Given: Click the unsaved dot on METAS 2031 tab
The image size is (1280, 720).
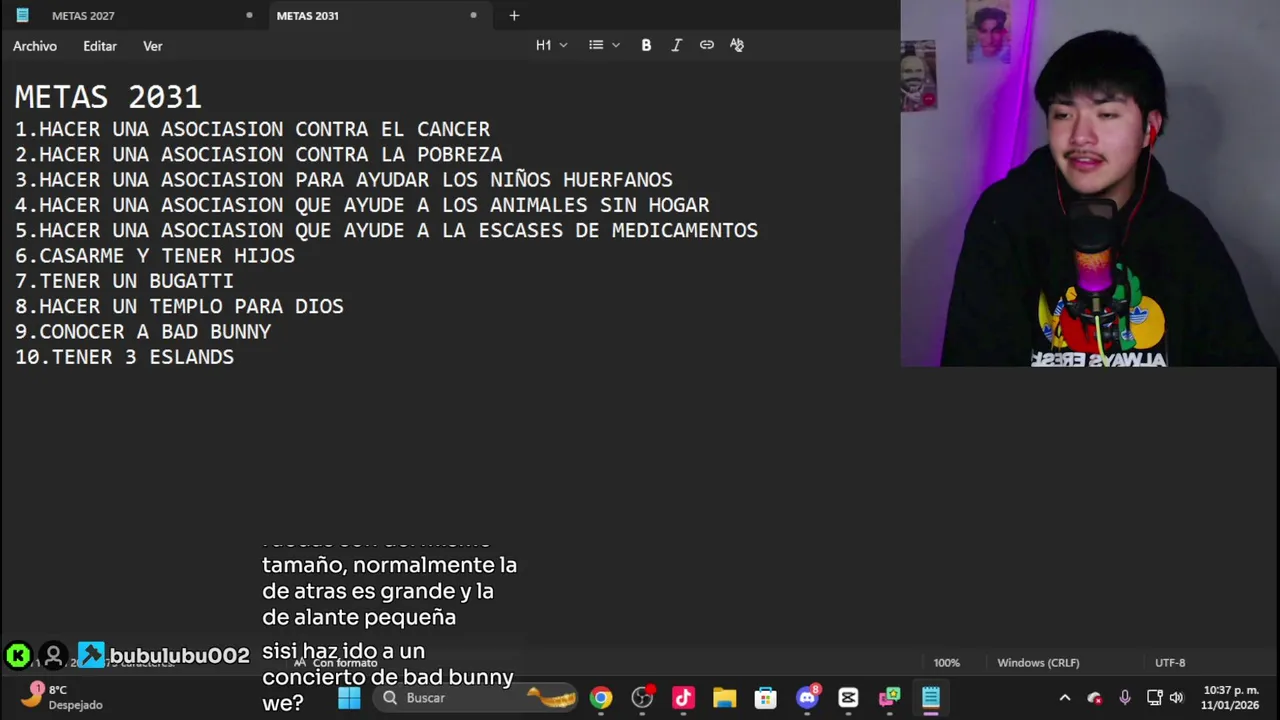Looking at the screenshot, I should [473, 16].
